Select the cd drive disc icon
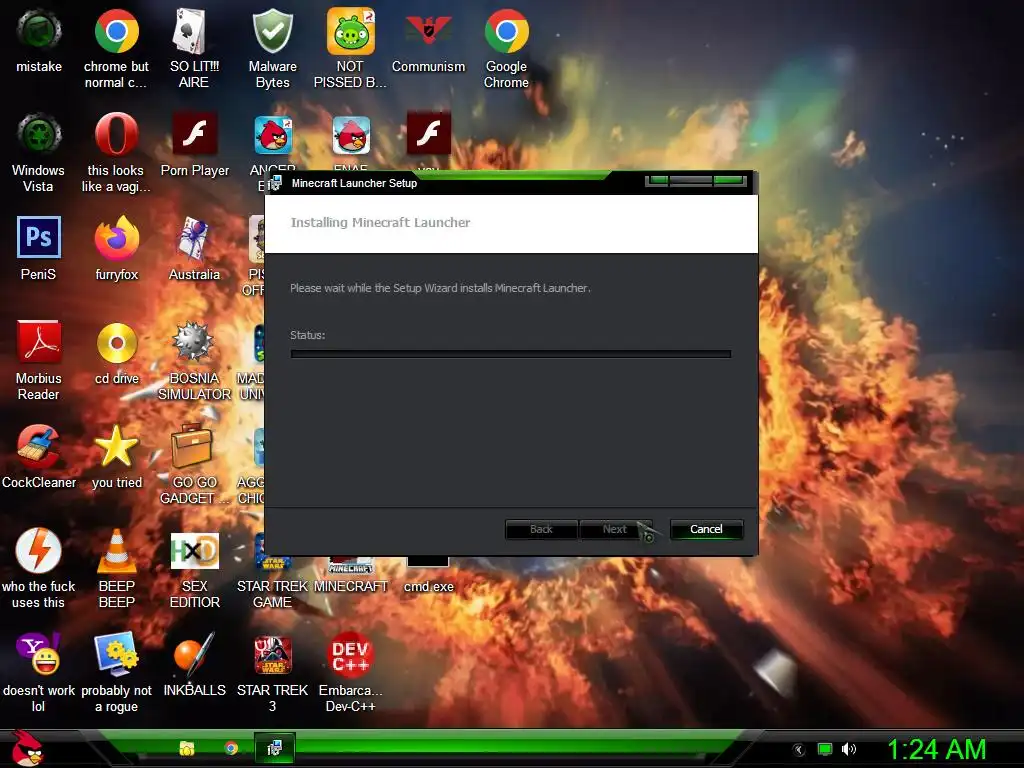The height and width of the screenshot is (768, 1024). pos(116,352)
